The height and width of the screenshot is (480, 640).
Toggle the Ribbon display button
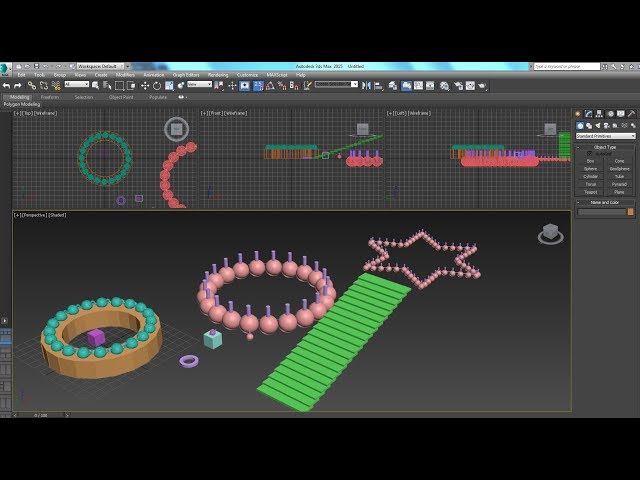click(406, 86)
